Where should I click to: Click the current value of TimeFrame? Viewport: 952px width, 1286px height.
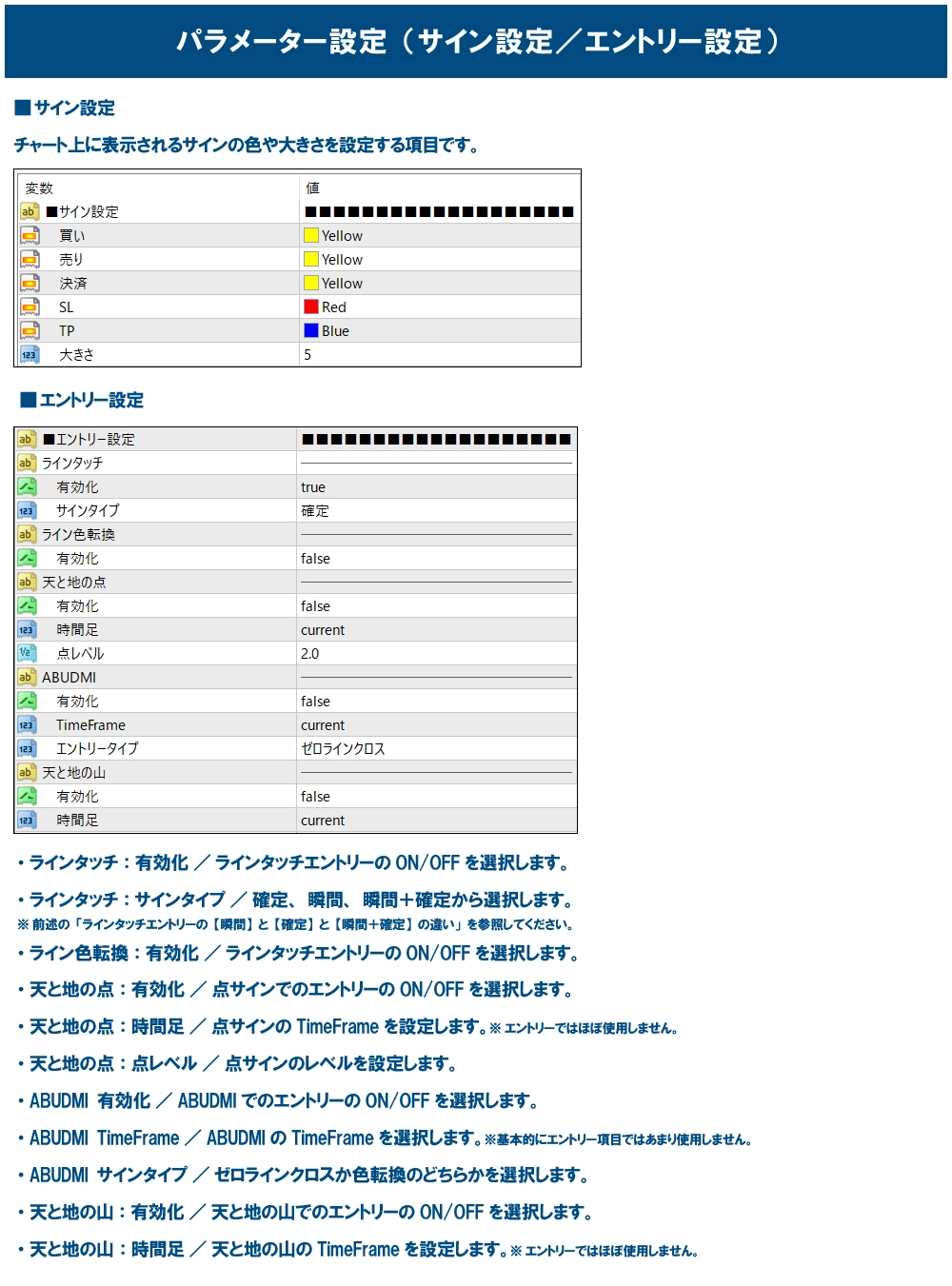(323, 725)
